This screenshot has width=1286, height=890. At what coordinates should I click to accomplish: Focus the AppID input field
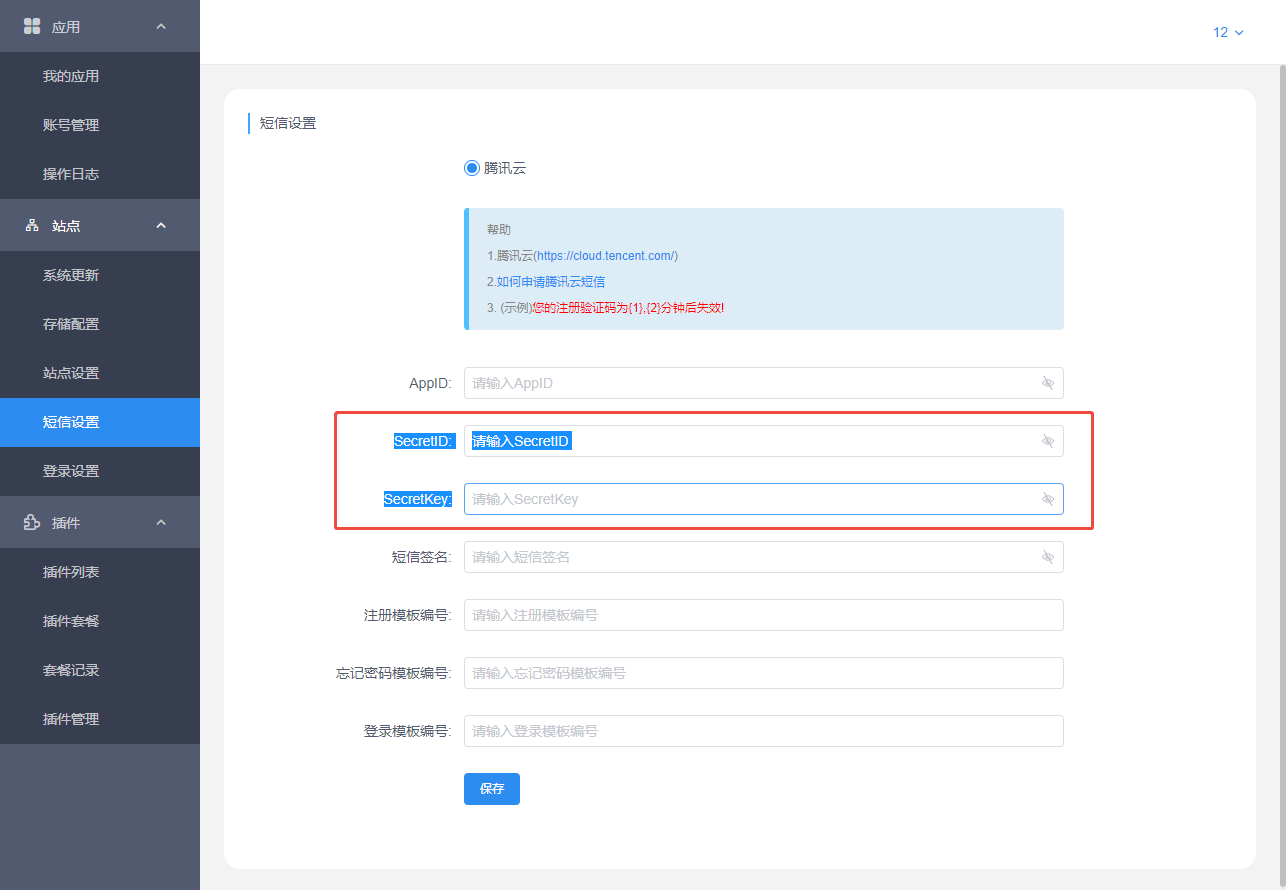[x=764, y=383]
